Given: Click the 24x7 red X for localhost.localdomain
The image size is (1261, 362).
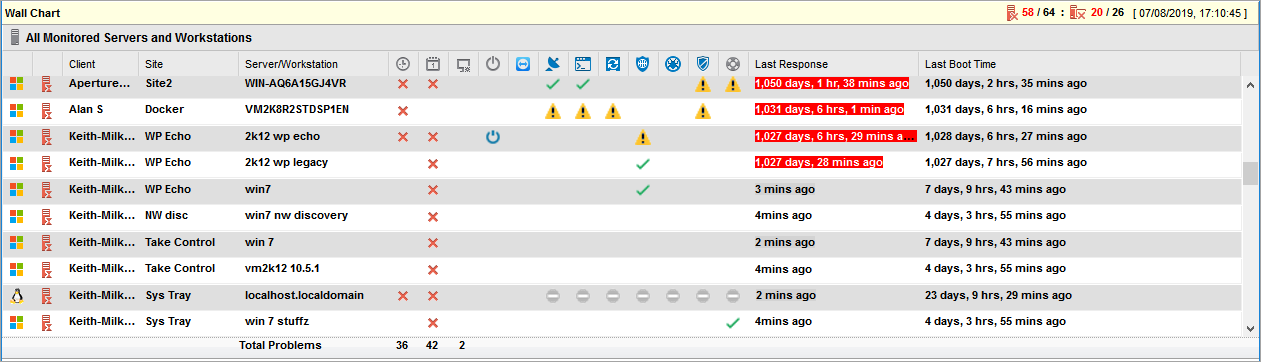Looking at the screenshot, I should point(403,296).
